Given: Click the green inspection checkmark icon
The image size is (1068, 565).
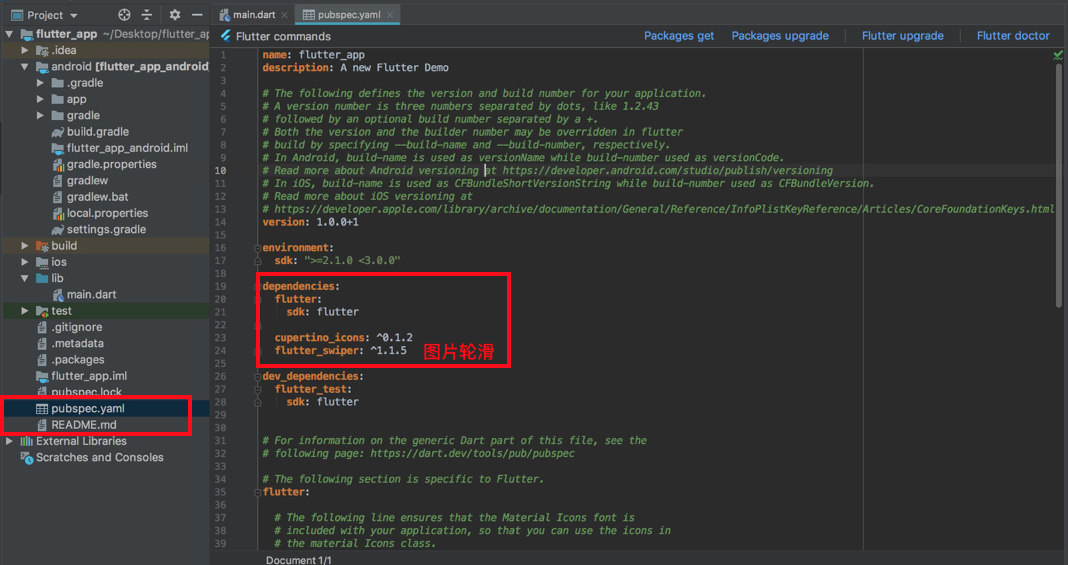Looking at the screenshot, I should [1058, 55].
